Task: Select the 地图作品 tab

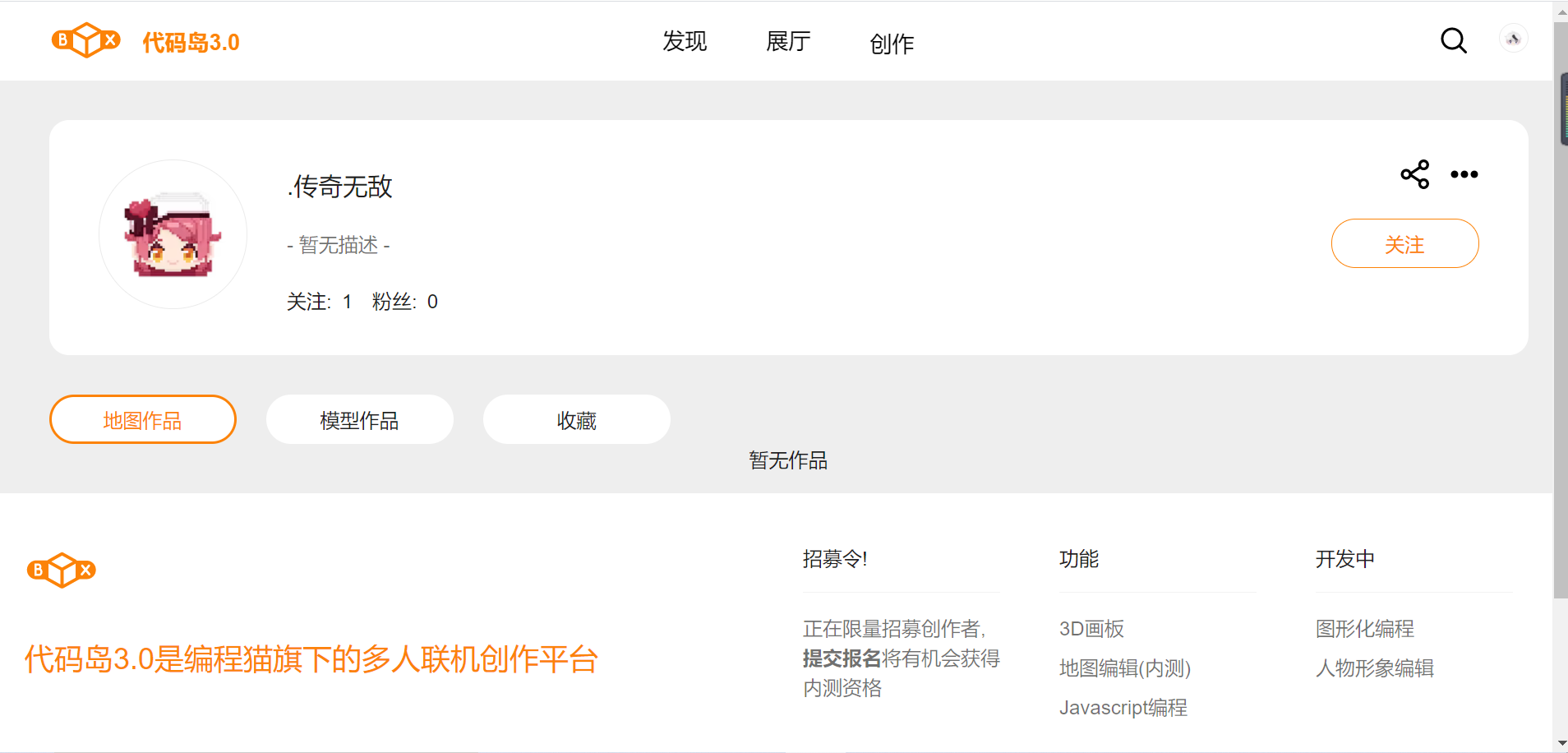Action: [143, 419]
